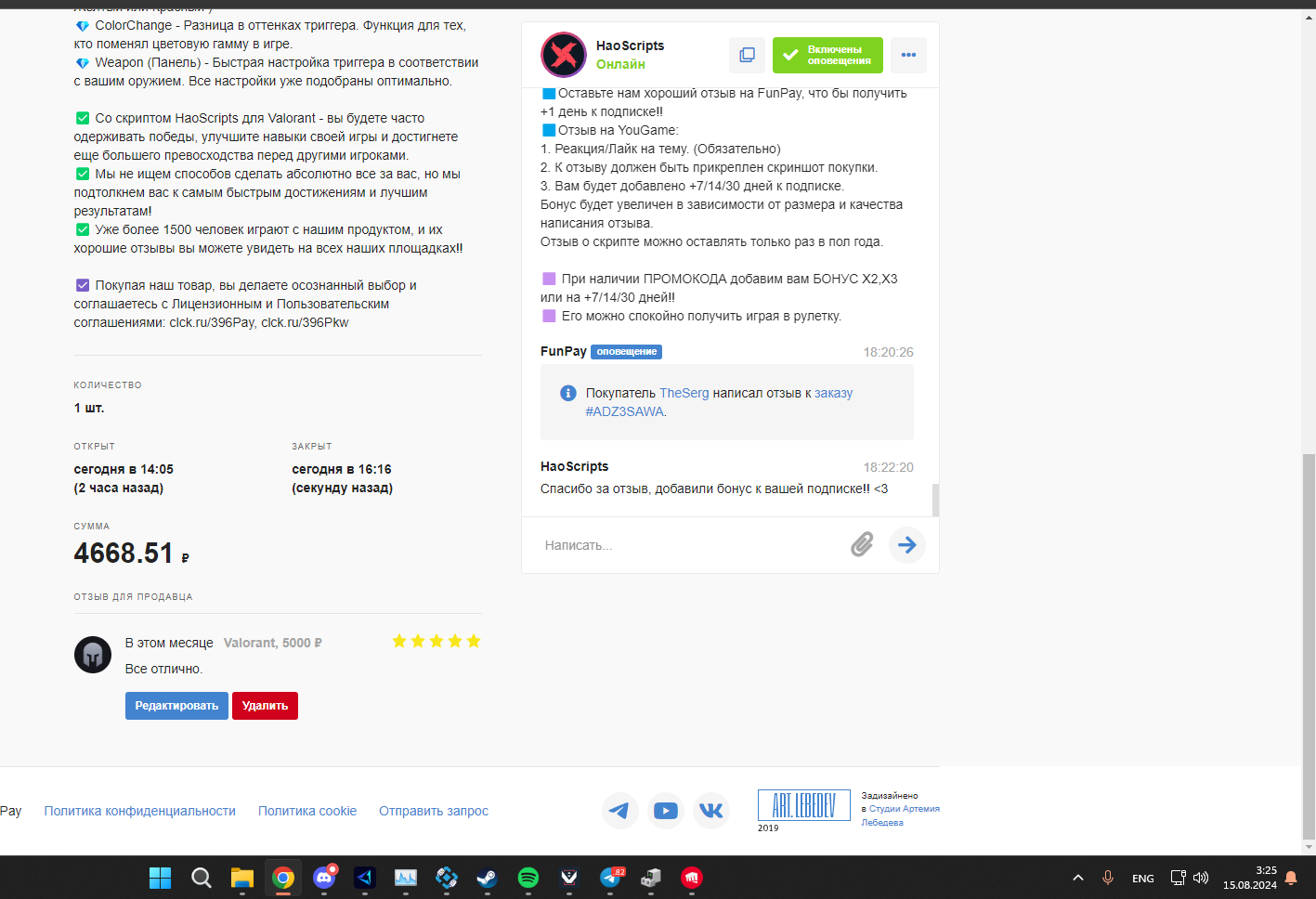Open 'Политика конфиденциальности' footer link
1316x899 pixels.
click(x=140, y=811)
